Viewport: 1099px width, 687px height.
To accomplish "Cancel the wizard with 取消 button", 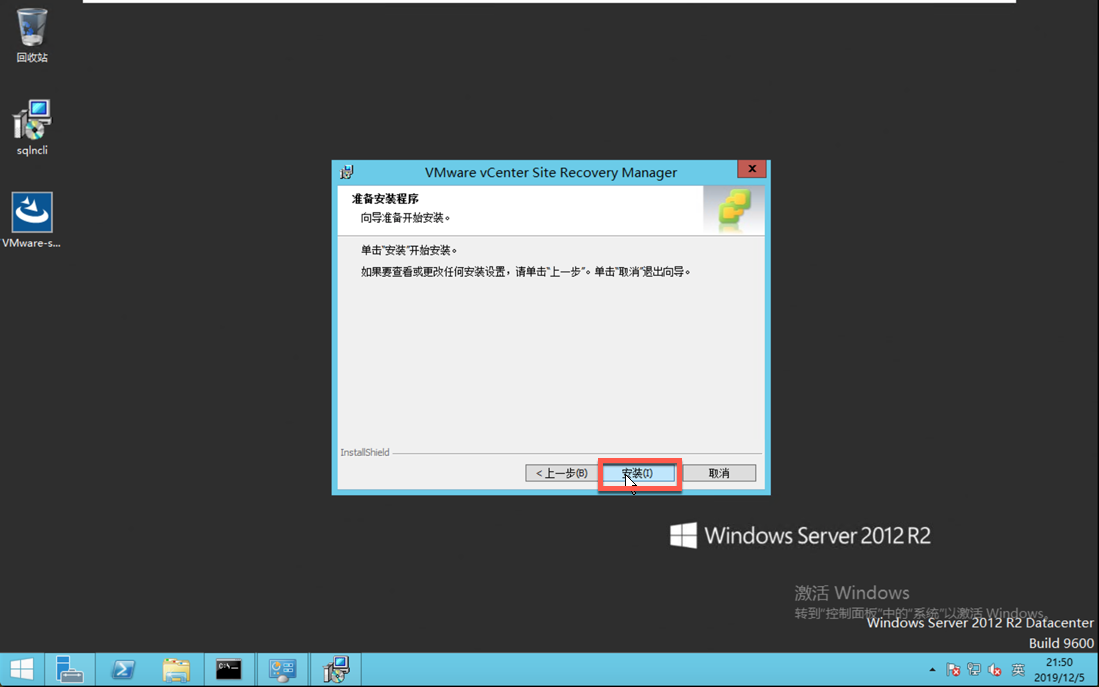I will 719,473.
